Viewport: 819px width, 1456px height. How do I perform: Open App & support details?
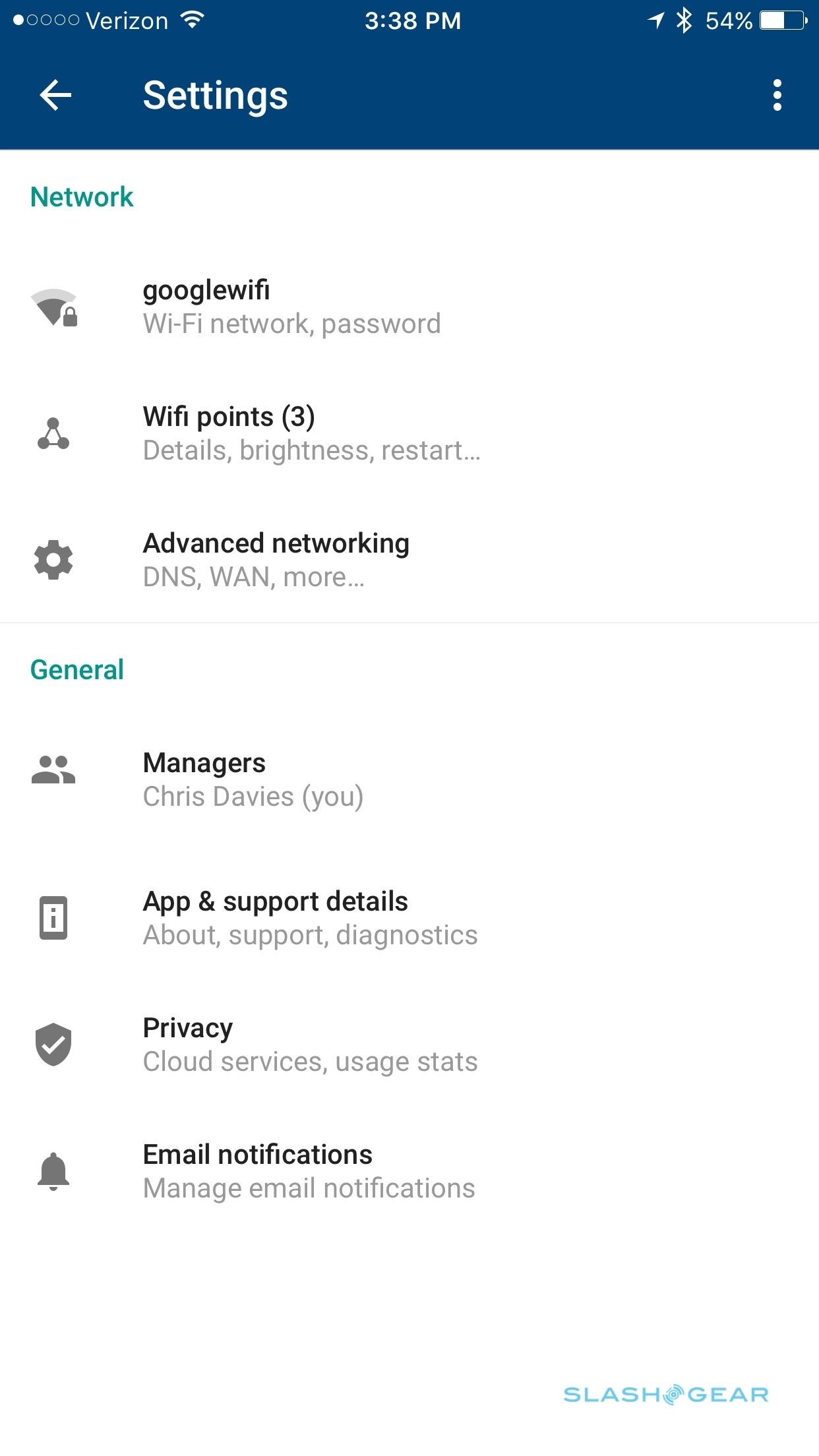(310, 918)
